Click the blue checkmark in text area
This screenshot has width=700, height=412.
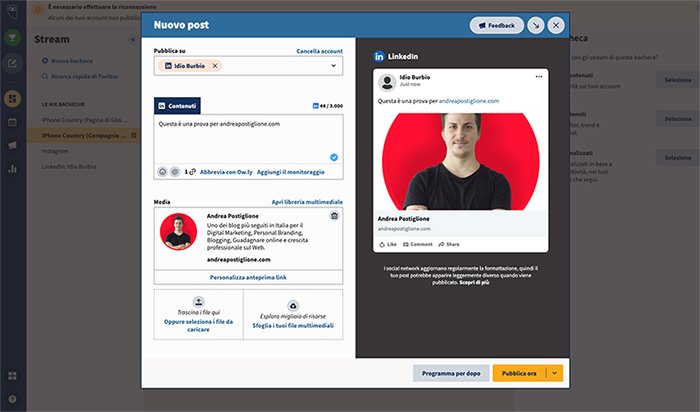(333, 157)
